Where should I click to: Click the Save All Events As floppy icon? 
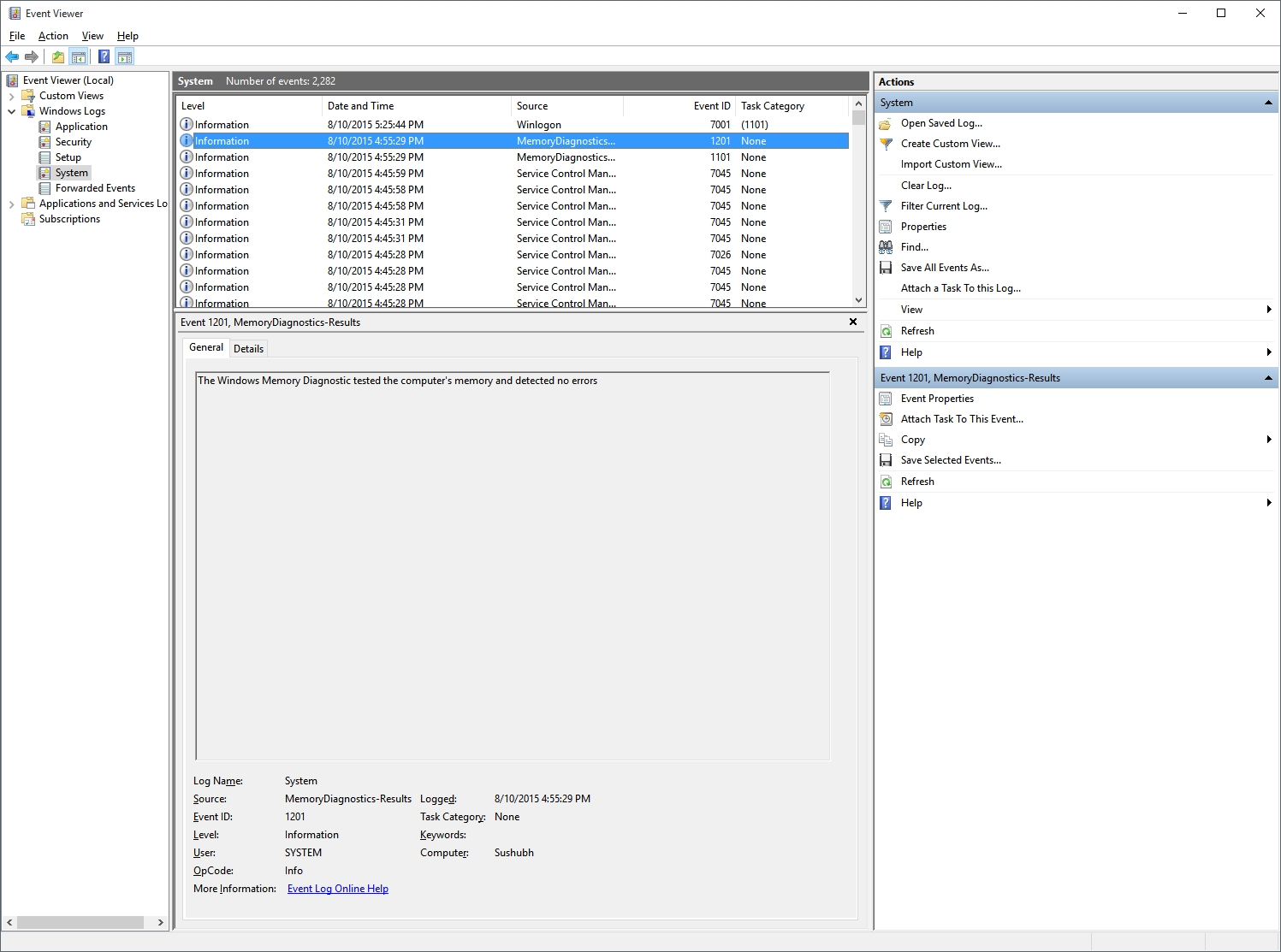pyautogui.click(x=887, y=268)
